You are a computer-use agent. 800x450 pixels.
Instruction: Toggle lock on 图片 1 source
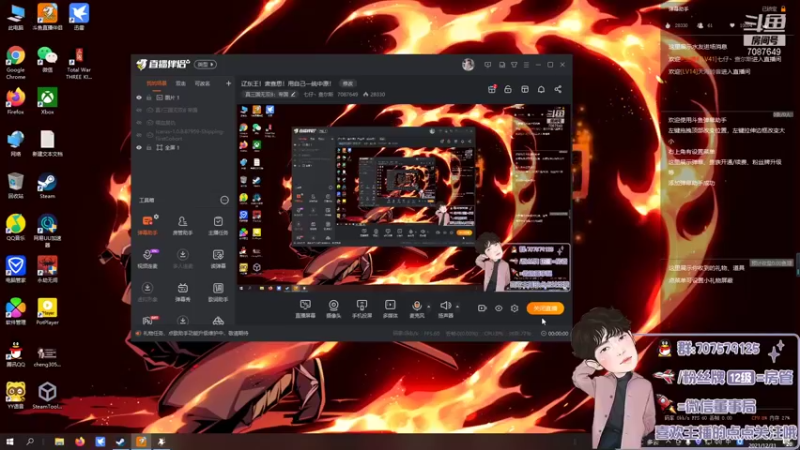pyautogui.click(x=149, y=97)
